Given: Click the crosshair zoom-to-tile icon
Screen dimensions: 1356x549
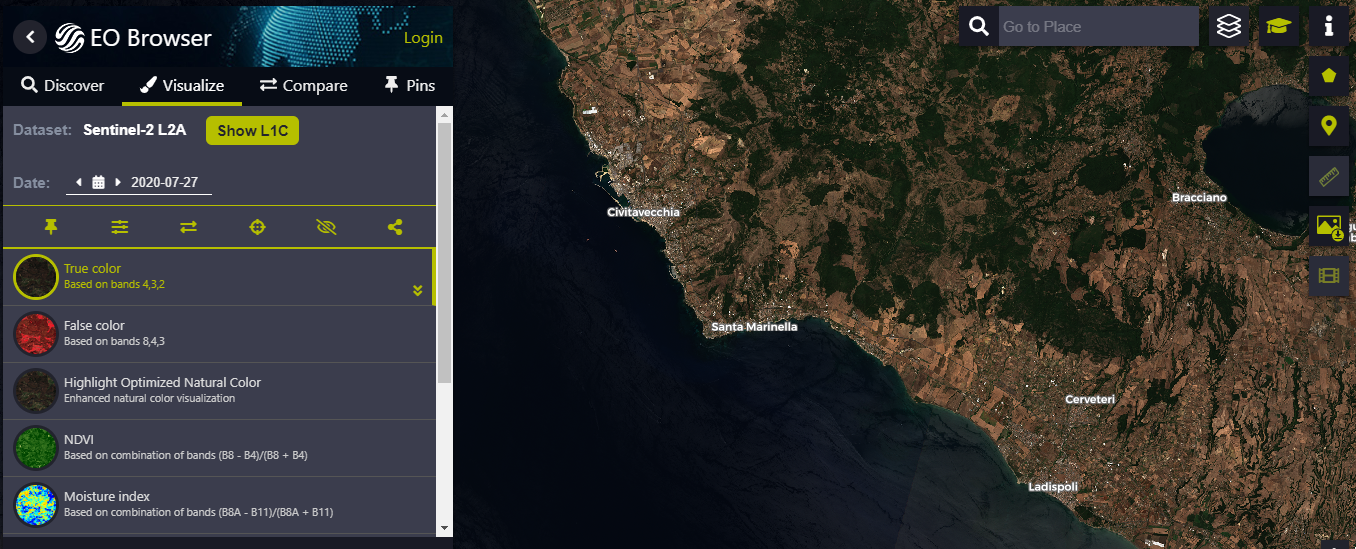Looking at the screenshot, I should [257, 227].
